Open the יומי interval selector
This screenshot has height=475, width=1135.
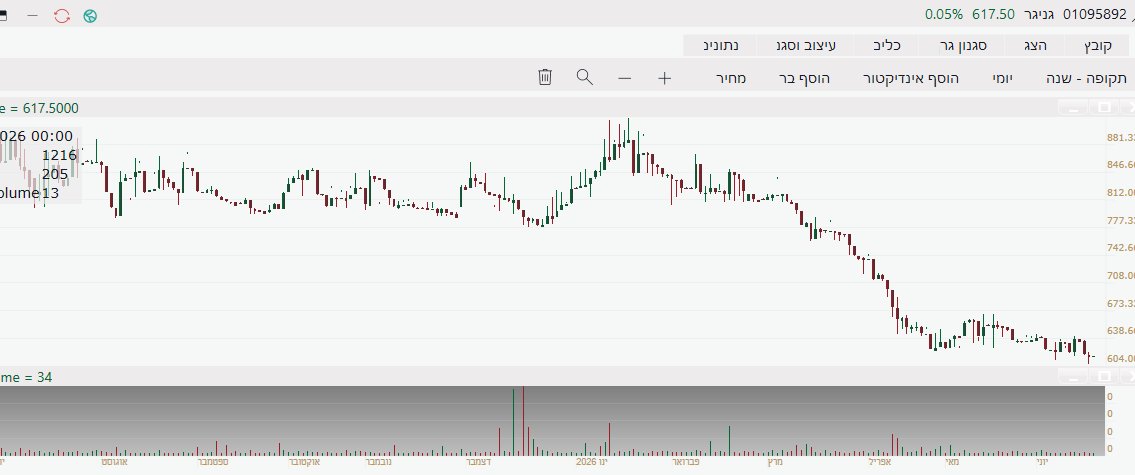pos(1003,78)
